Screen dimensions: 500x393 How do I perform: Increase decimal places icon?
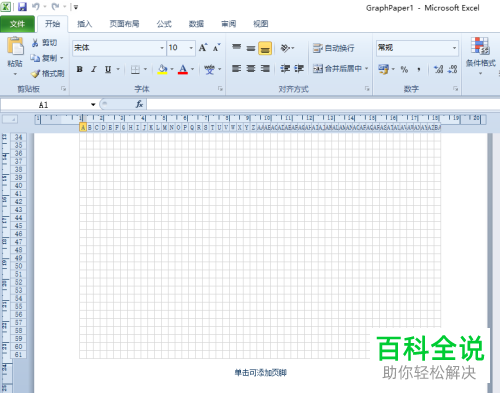[438, 69]
